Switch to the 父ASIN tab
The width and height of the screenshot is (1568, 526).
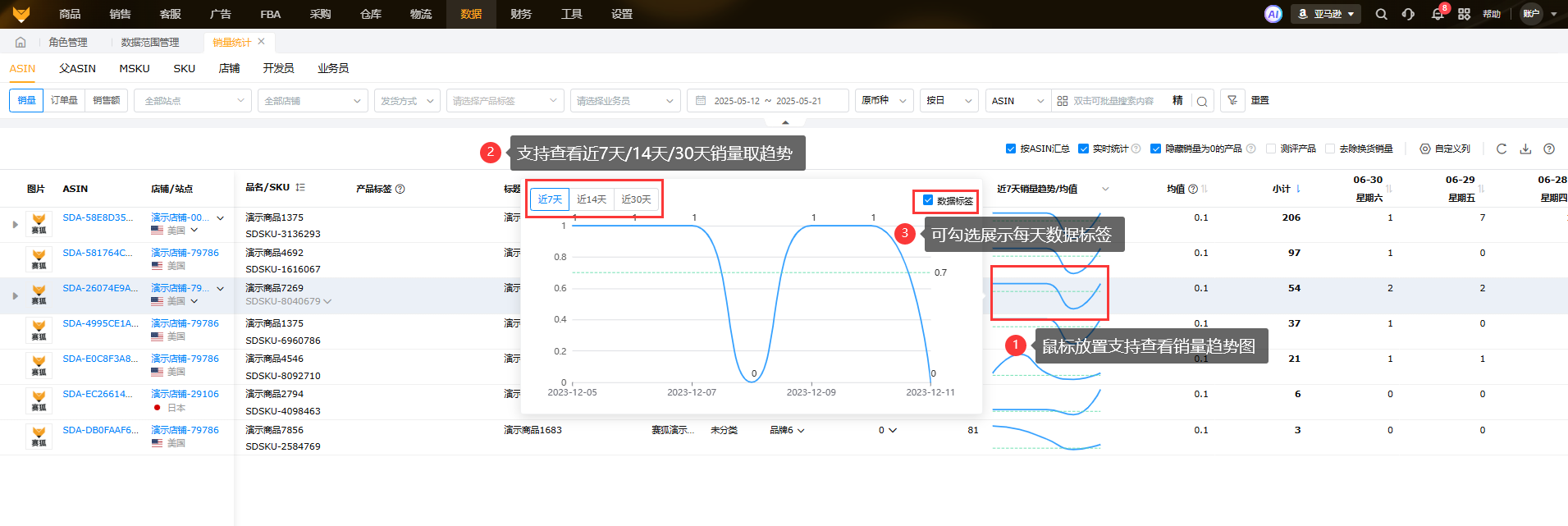(77, 68)
